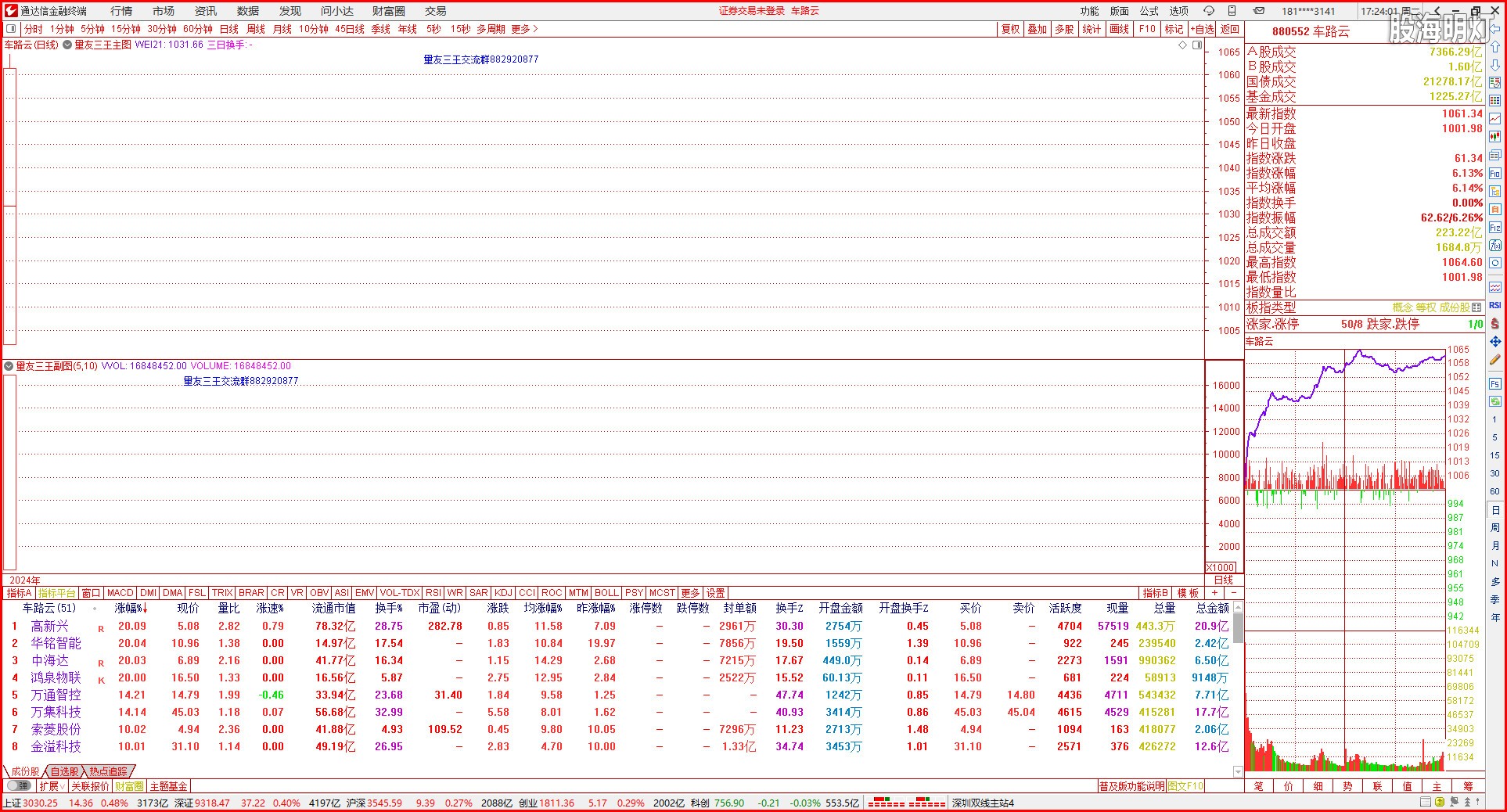Click the RSI sidebar icon
1507x812 pixels.
coord(1494,306)
